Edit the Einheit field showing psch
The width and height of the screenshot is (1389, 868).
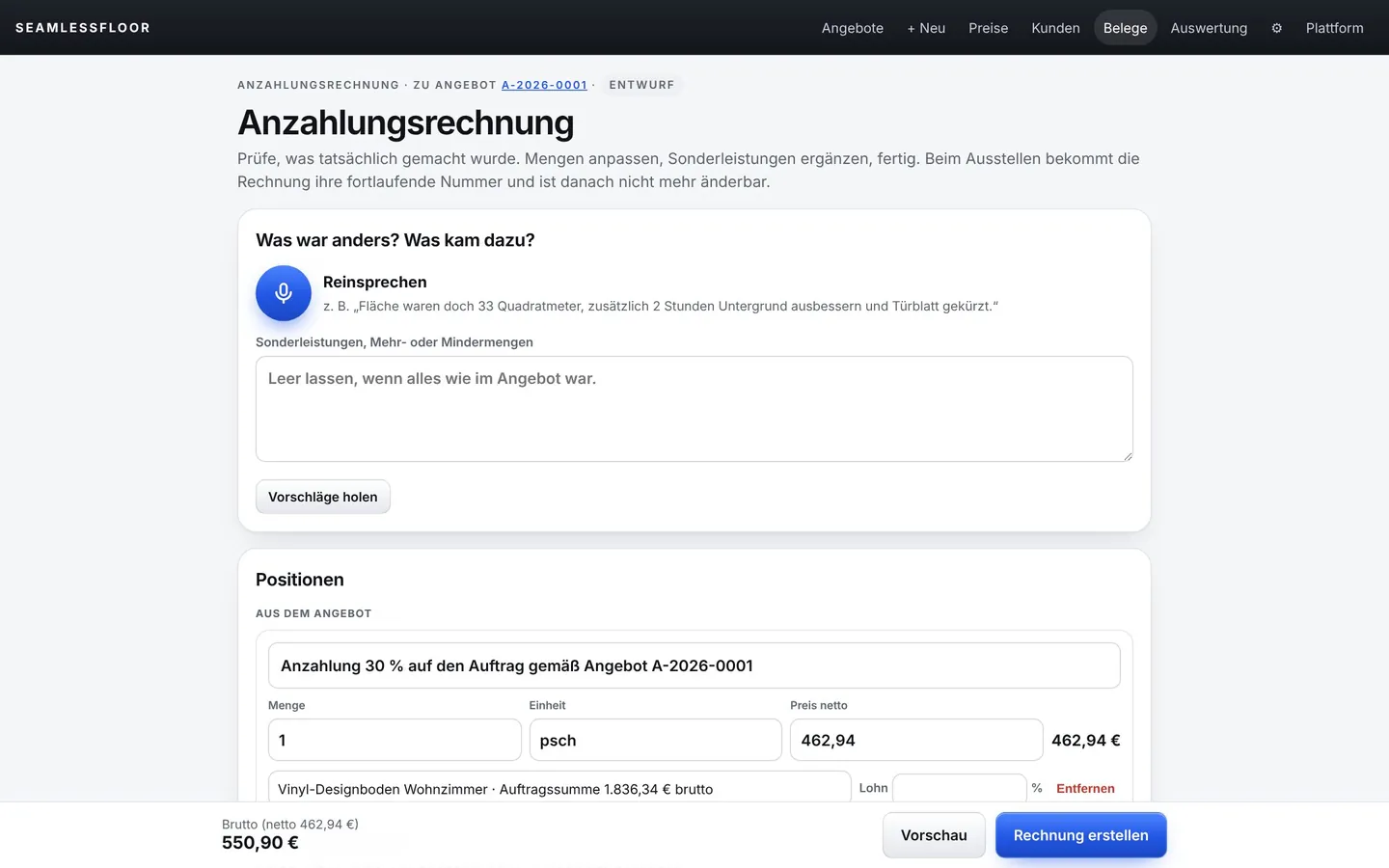[656, 740]
